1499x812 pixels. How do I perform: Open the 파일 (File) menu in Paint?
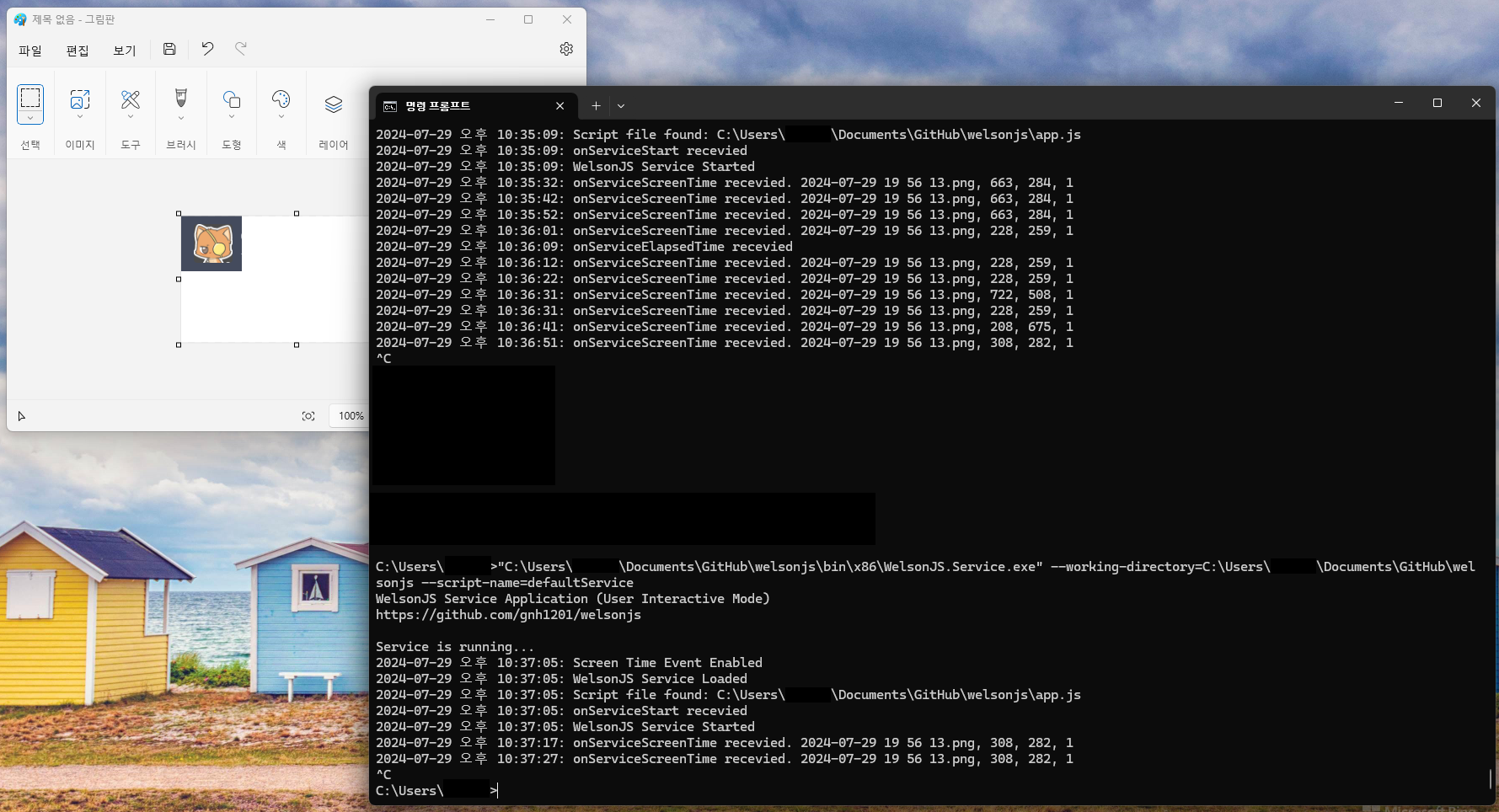point(30,51)
